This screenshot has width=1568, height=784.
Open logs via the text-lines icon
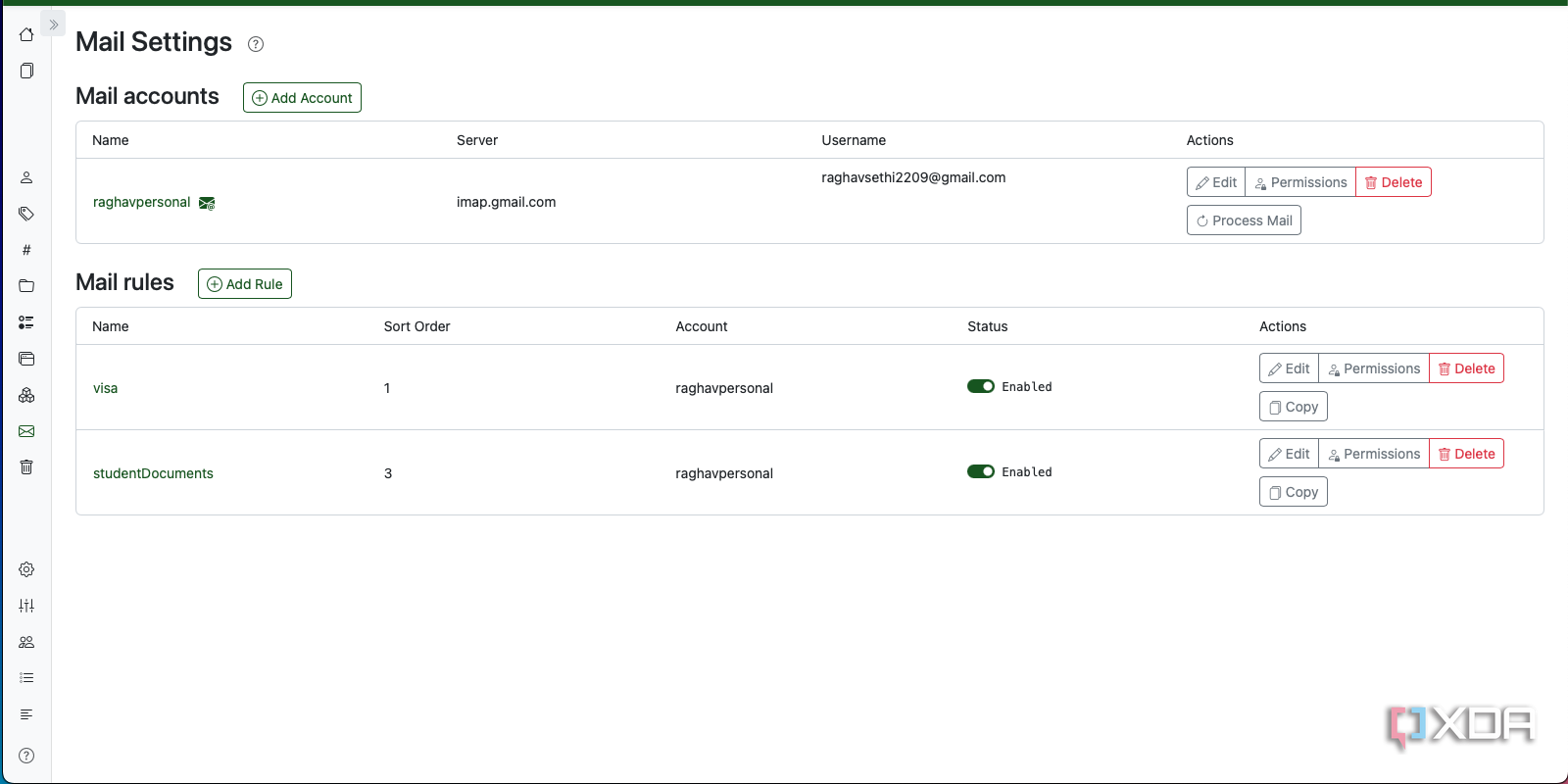(x=26, y=714)
